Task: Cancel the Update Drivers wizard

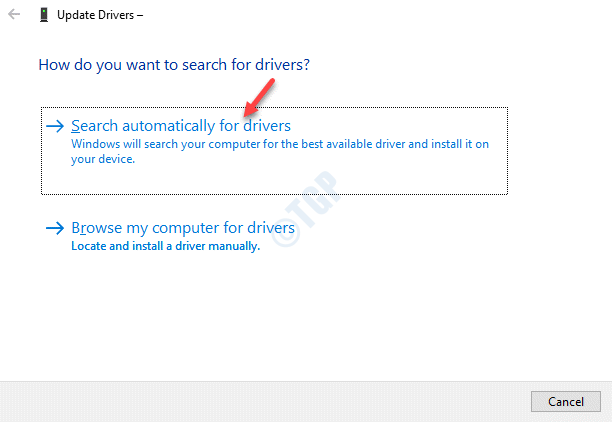Action: pos(566,401)
